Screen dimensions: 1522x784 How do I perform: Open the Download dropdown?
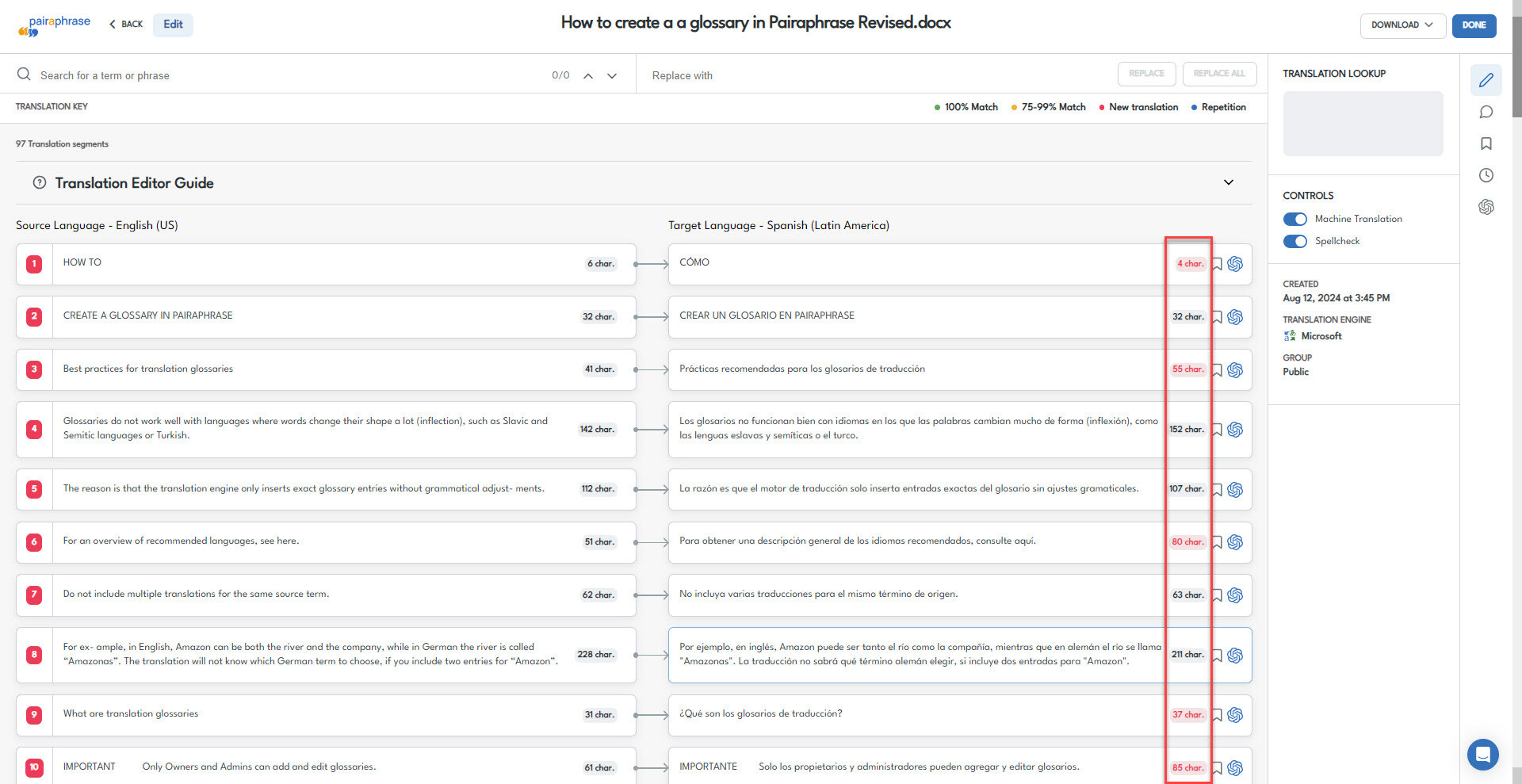point(1402,25)
